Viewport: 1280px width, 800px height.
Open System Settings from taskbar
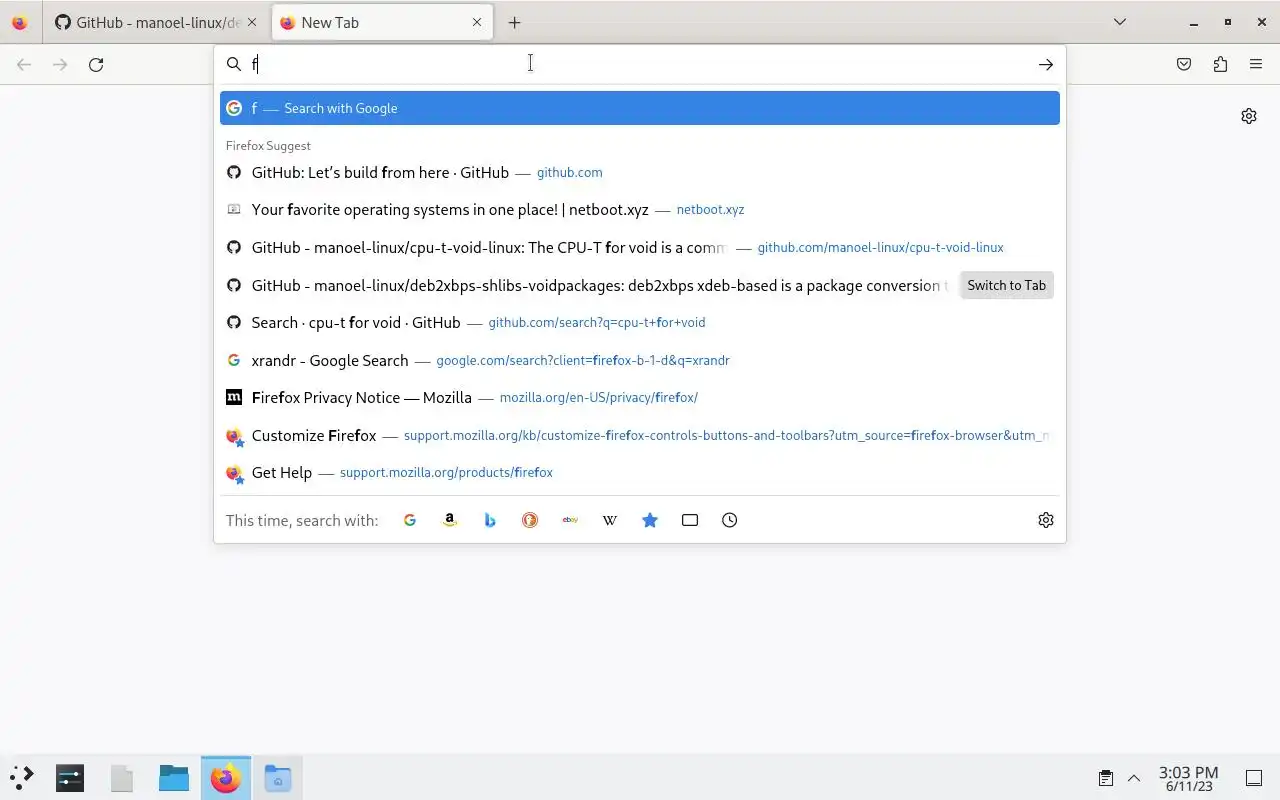[x=70, y=777]
